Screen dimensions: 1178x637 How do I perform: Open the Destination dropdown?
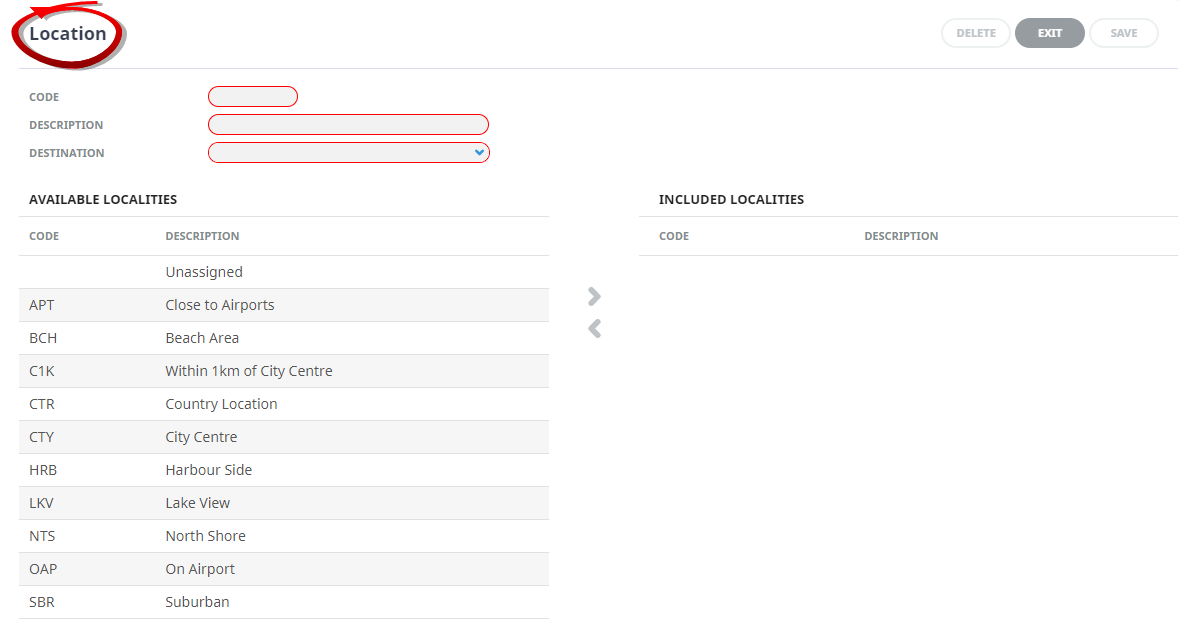click(348, 153)
